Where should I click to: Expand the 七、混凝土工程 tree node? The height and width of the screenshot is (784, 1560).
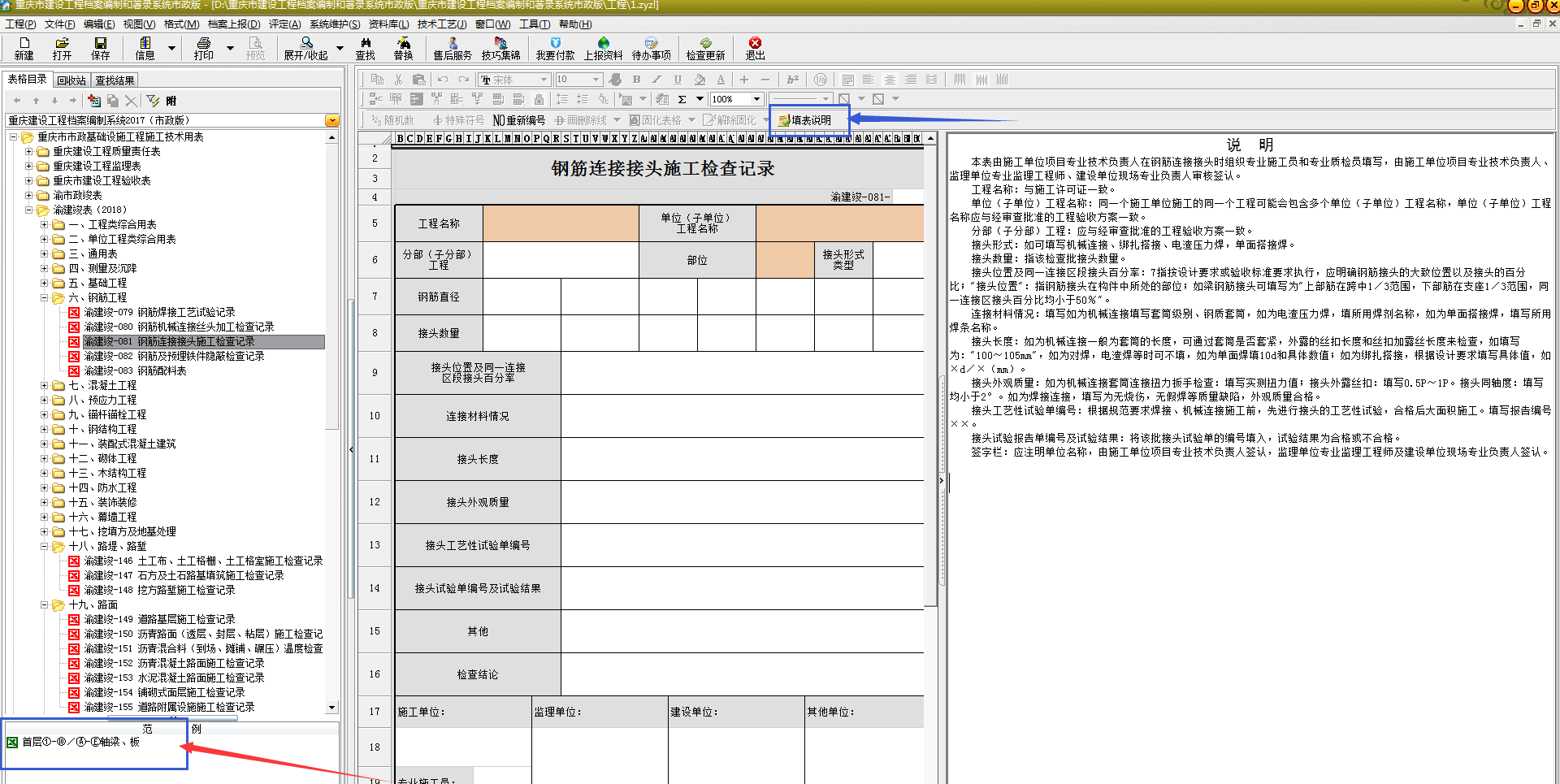[x=45, y=386]
